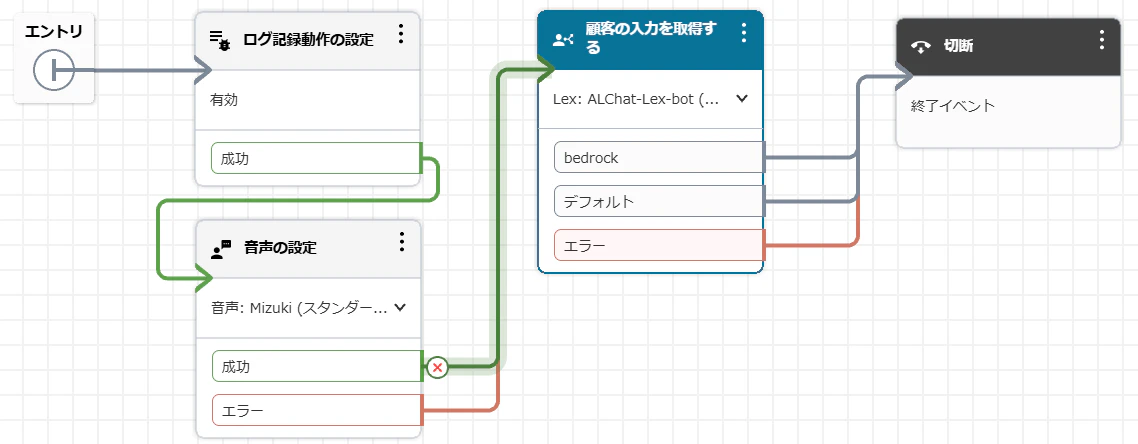Click the logging behavior block icon

[220, 41]
